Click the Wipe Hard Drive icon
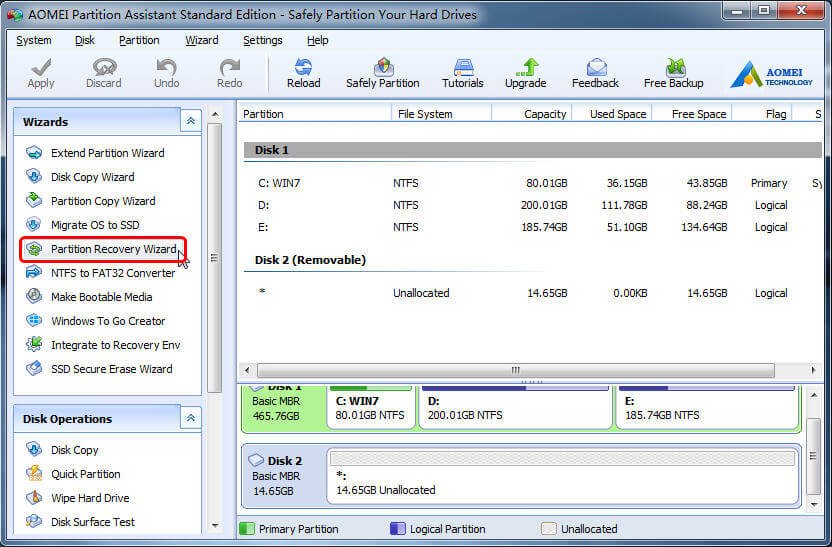 click(x=34, y=498)
